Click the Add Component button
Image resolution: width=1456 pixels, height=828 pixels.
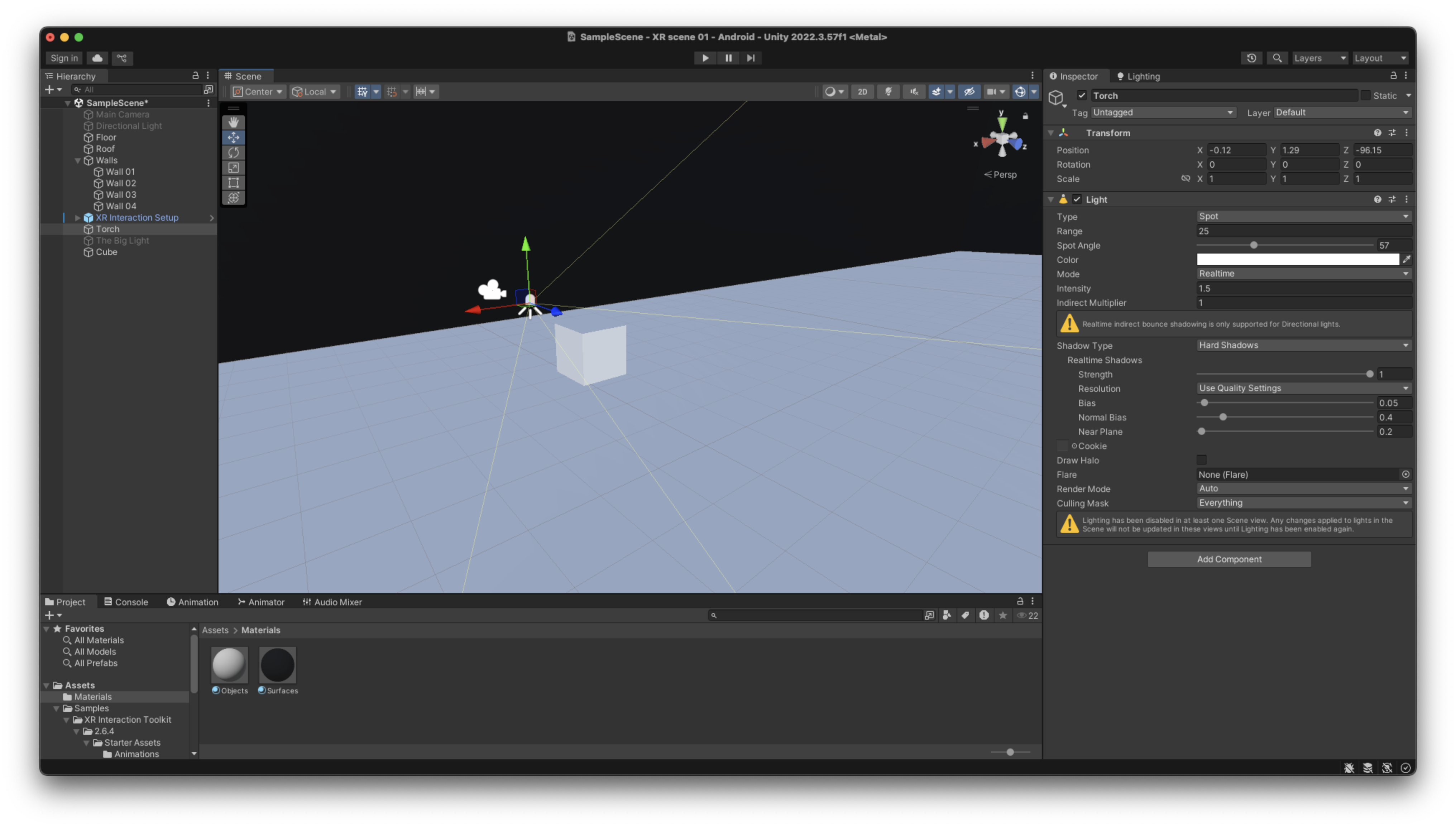(x=1228, y=559)
